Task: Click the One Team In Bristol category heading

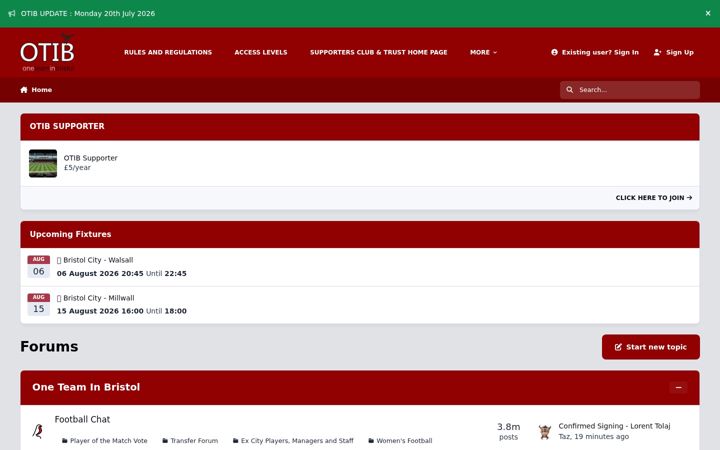Action: 86,388
